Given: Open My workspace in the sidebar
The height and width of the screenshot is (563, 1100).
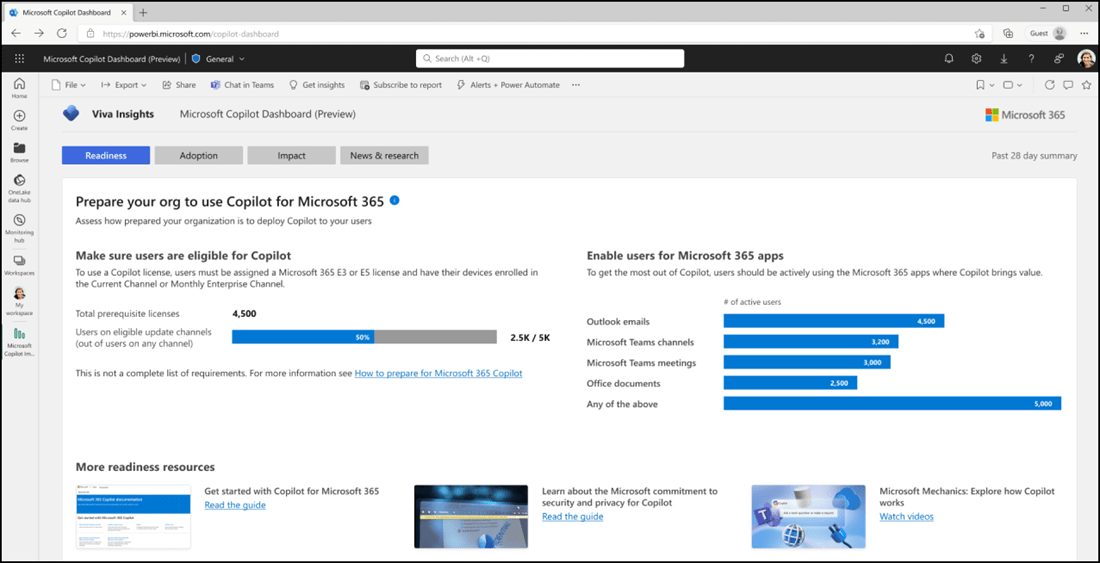Looking at the screenshot, I should (x=20, y=301).
